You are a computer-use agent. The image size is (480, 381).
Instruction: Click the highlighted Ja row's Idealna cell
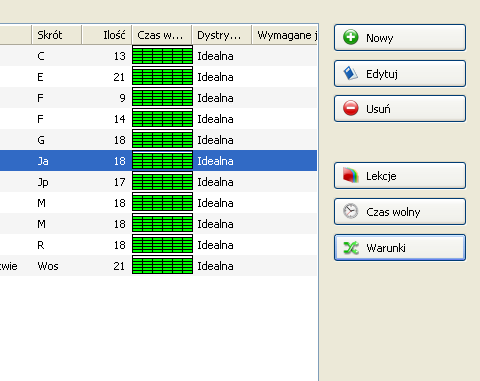point(215,161)
